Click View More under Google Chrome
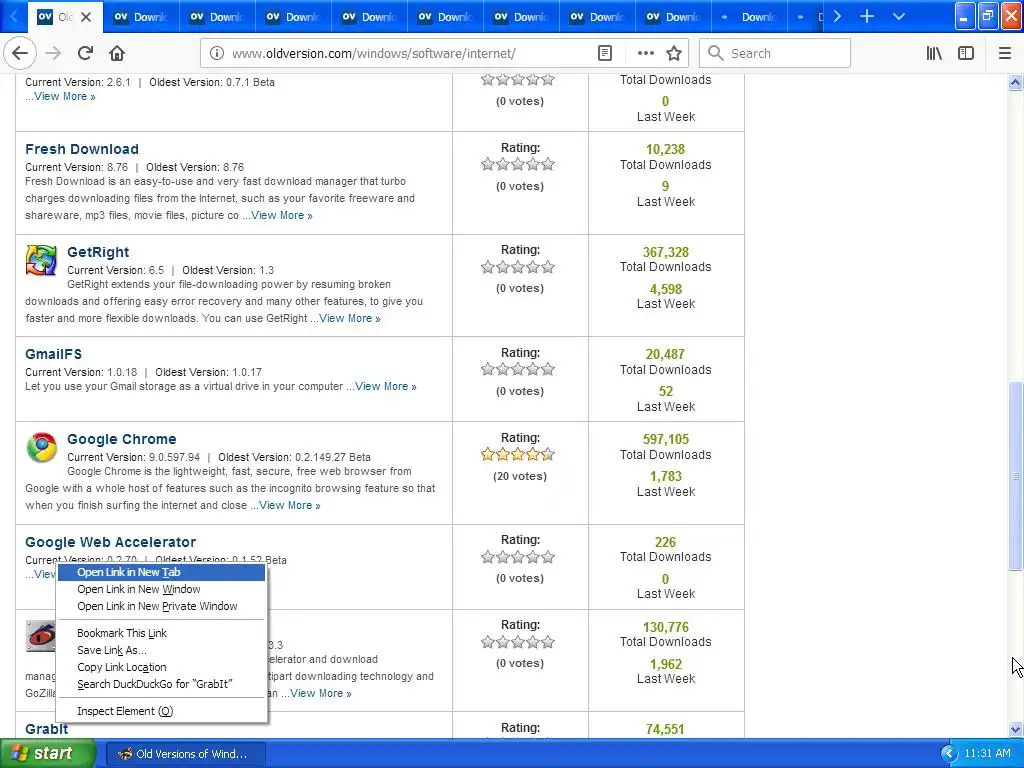This screenshot has width=1024, height=768. pos(289,505)
